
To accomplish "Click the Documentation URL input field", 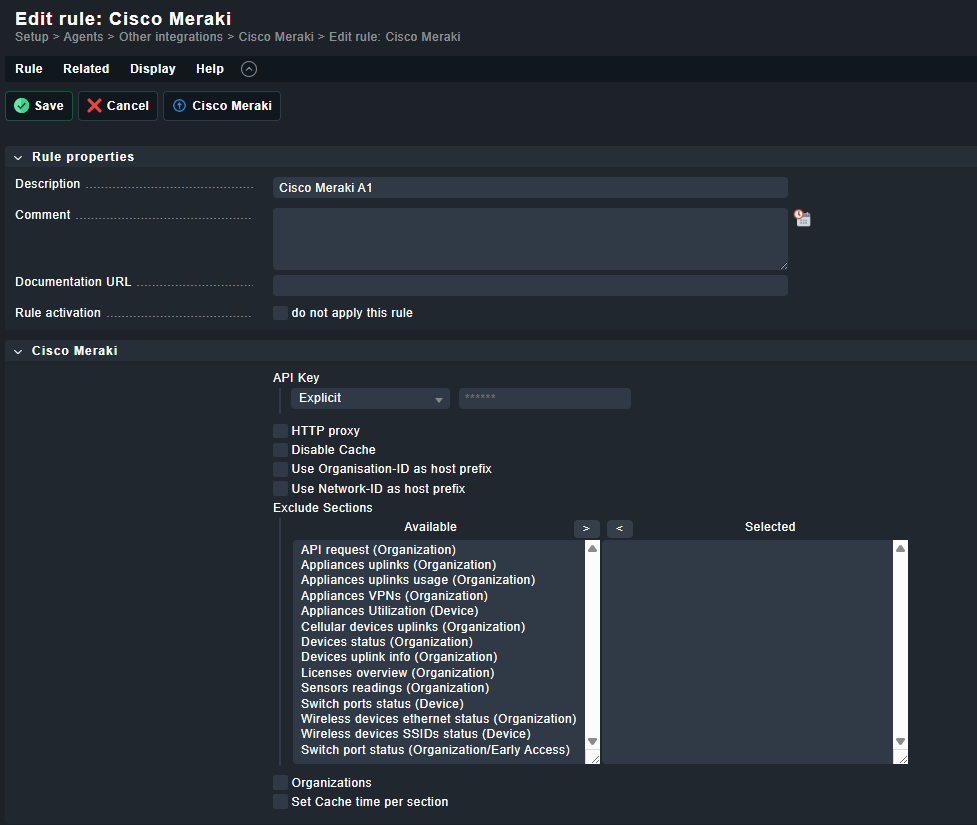I will 529,286.
